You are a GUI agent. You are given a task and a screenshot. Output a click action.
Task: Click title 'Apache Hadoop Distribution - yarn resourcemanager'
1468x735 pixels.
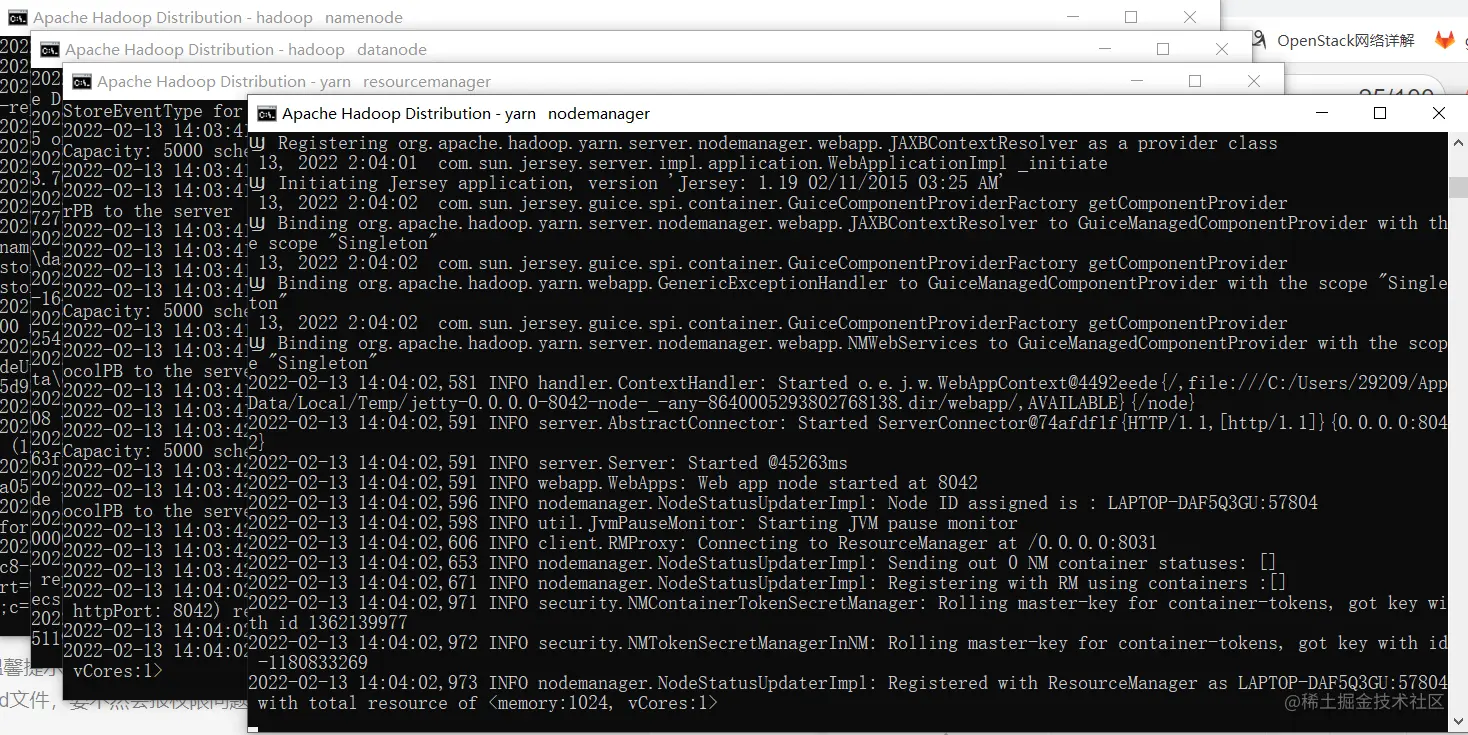click(294, 81)
